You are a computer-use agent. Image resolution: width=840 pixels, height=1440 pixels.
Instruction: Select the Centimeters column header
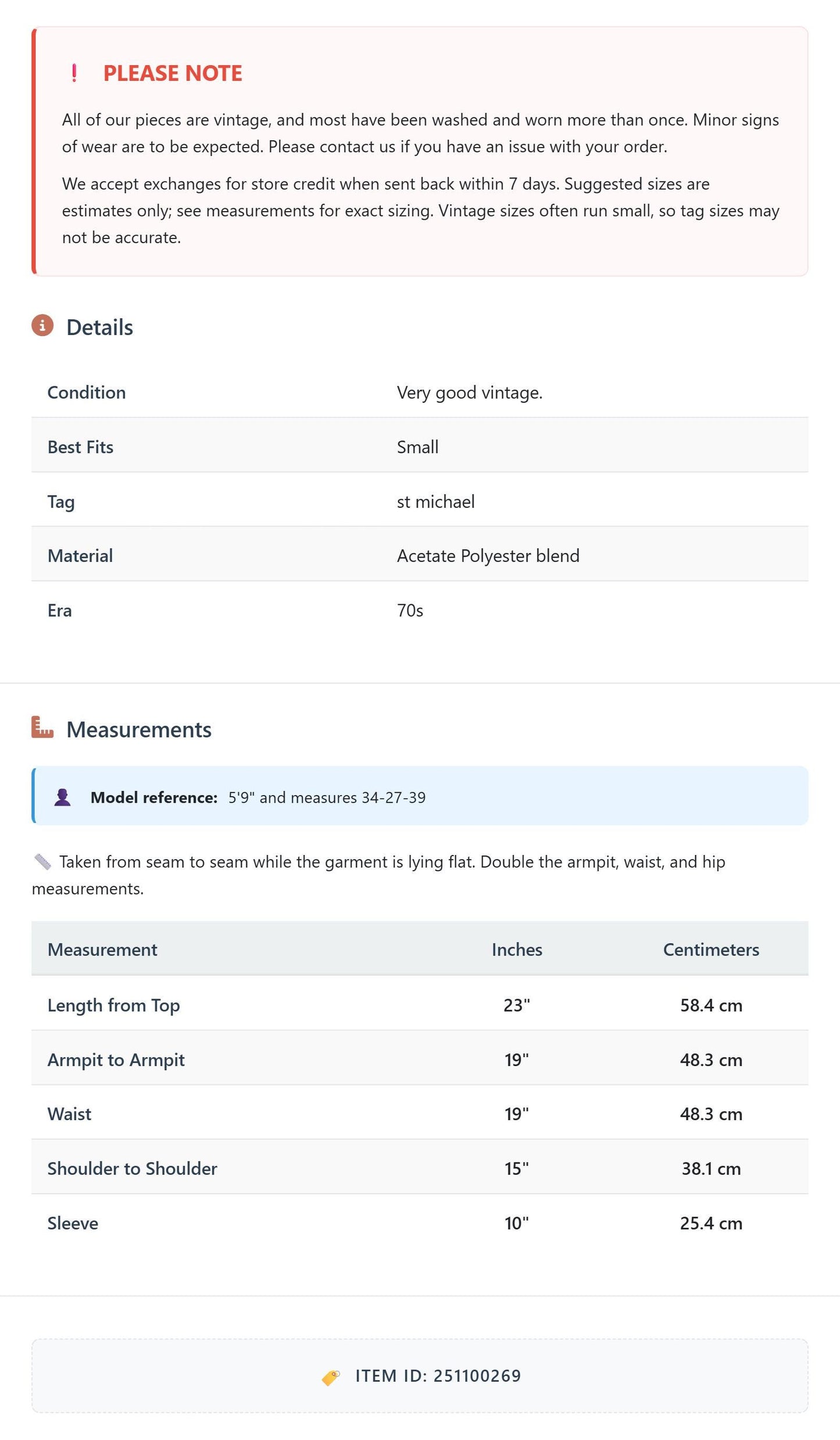[711, 950]
